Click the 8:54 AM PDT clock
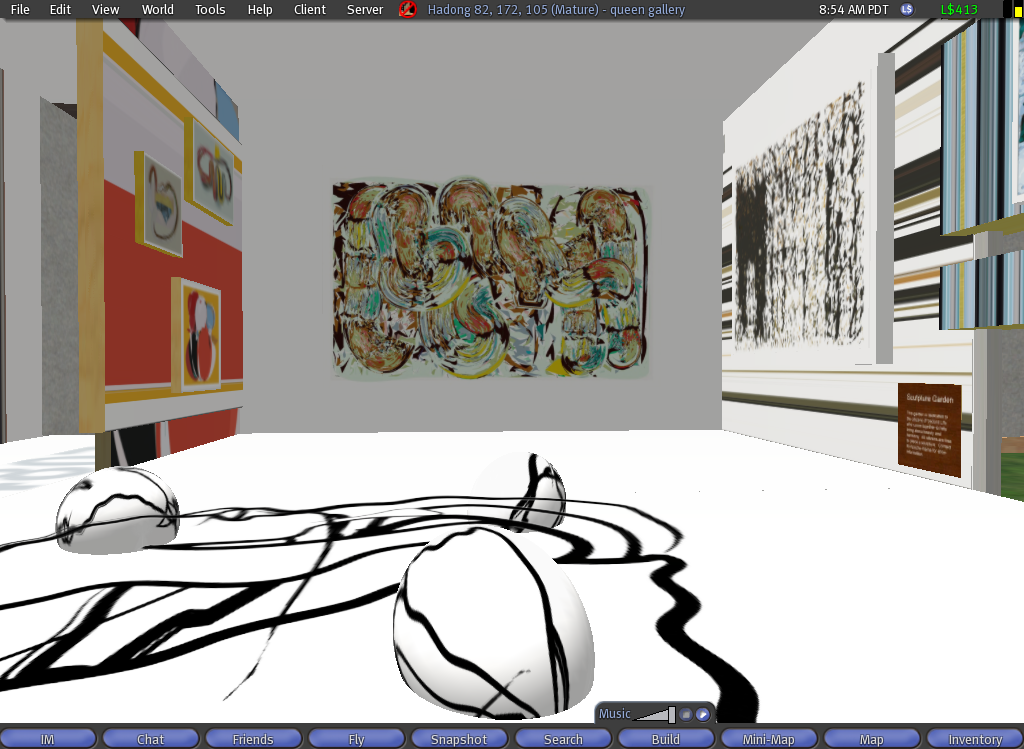 point(854,10)
